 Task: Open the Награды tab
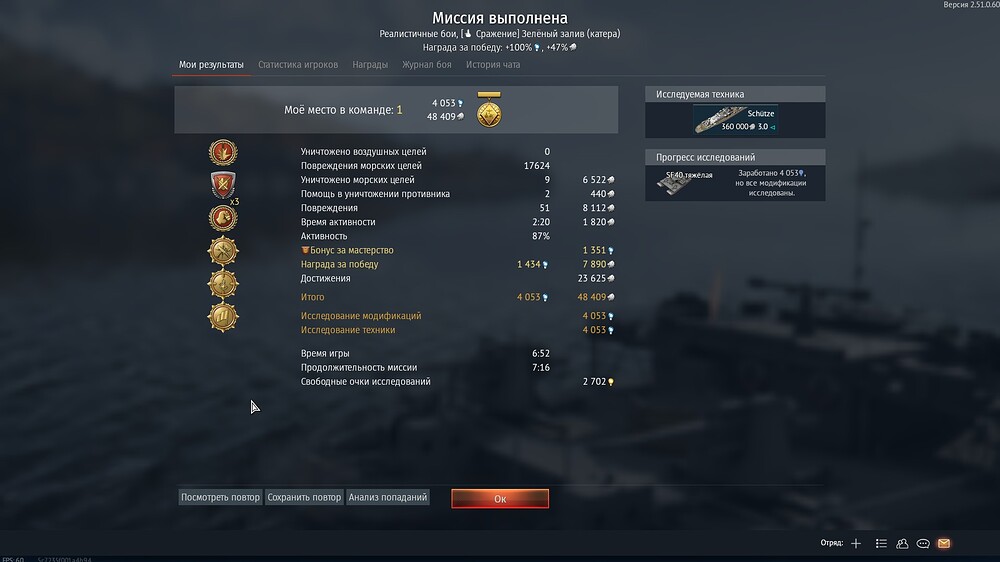tap(370, 64)
